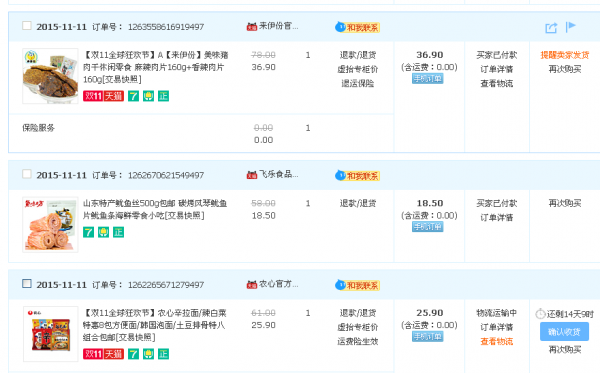Open 和我联系 chat for 农心 order
This screenshot has width=600, height=373.
point(357,285)
